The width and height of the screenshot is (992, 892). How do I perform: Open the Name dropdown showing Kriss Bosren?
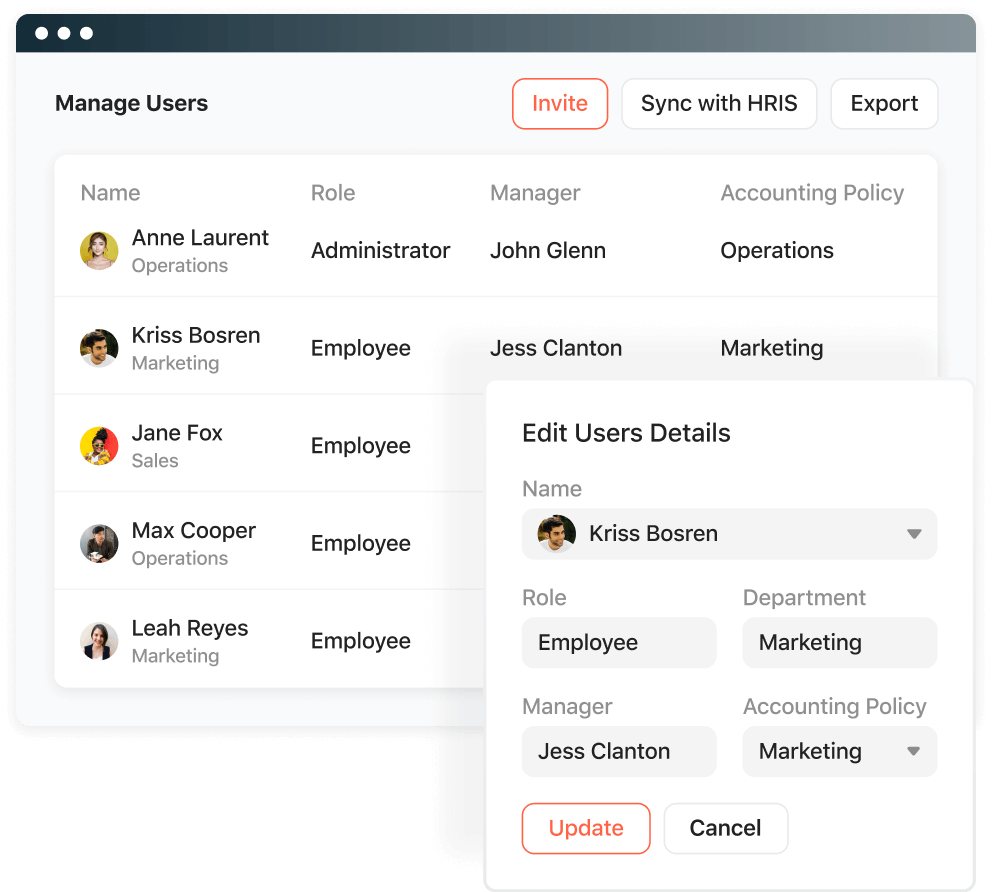pos(729,534)
